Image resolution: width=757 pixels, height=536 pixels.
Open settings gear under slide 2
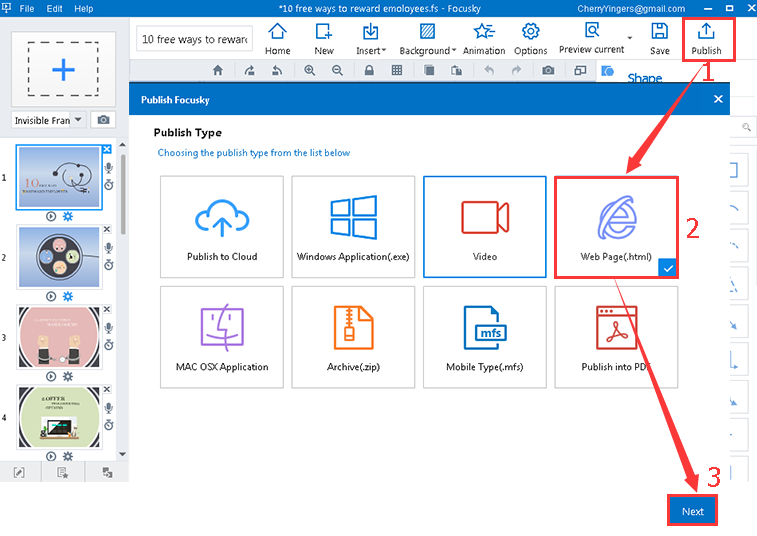coord(68,296)
